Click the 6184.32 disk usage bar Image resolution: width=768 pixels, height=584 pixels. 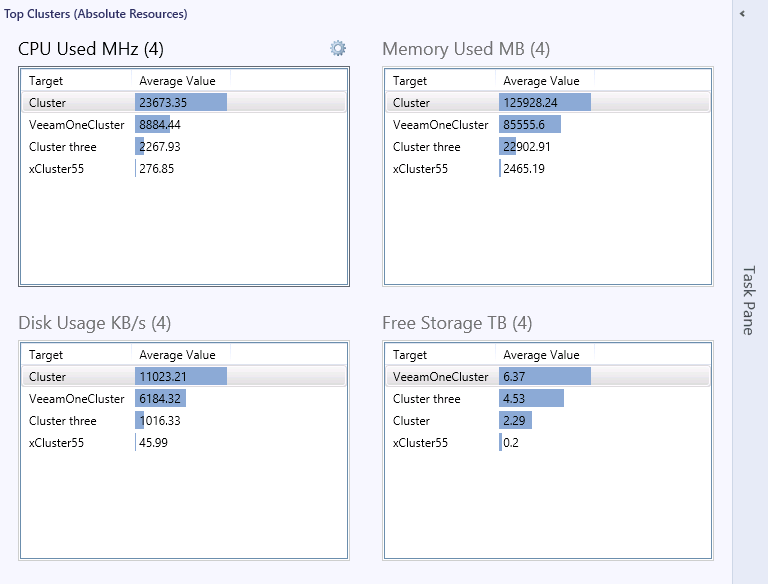pyautogui.click(x=160, y=399)
